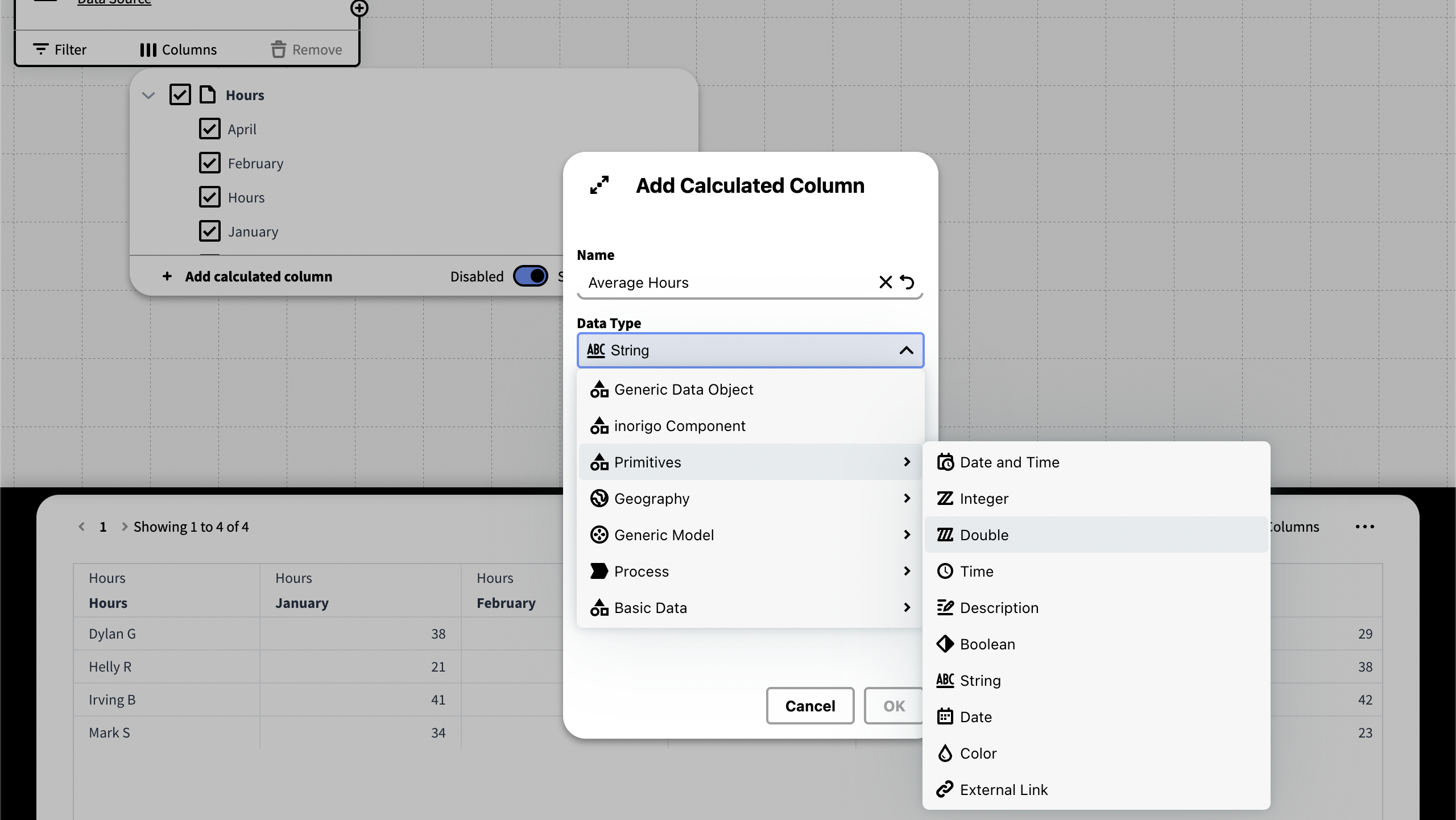Click the undo arrow in Name field
The image size is (1456, 820).
coord(907,282)
